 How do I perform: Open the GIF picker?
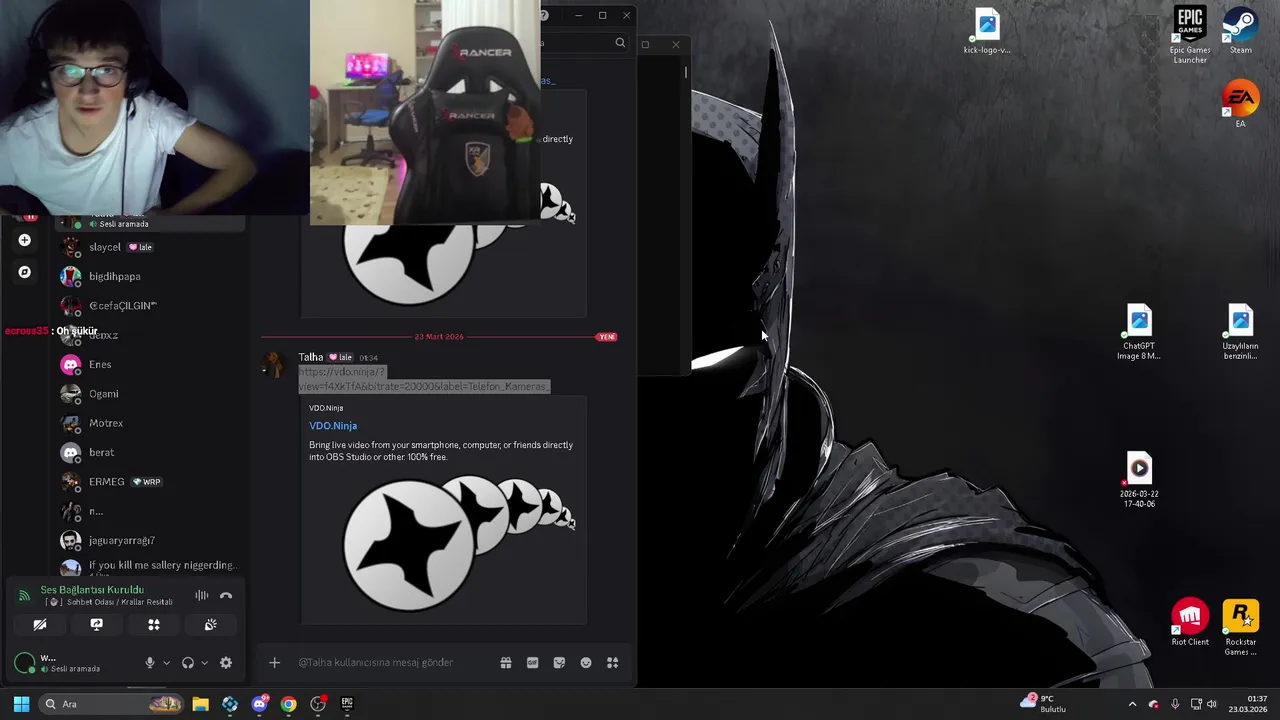tap(533, 662)
